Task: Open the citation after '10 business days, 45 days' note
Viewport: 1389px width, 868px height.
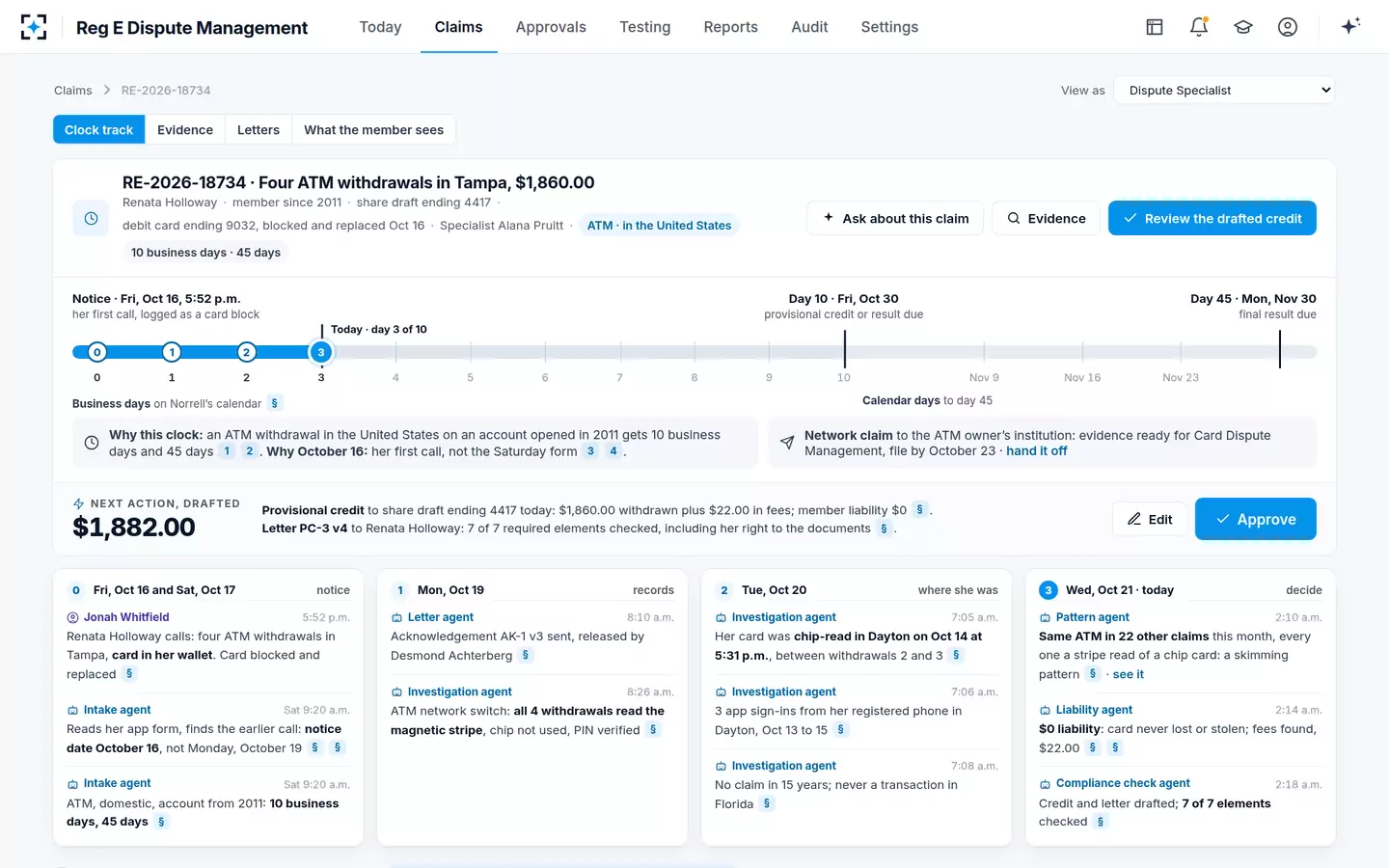Action: (x=161, y=822)
